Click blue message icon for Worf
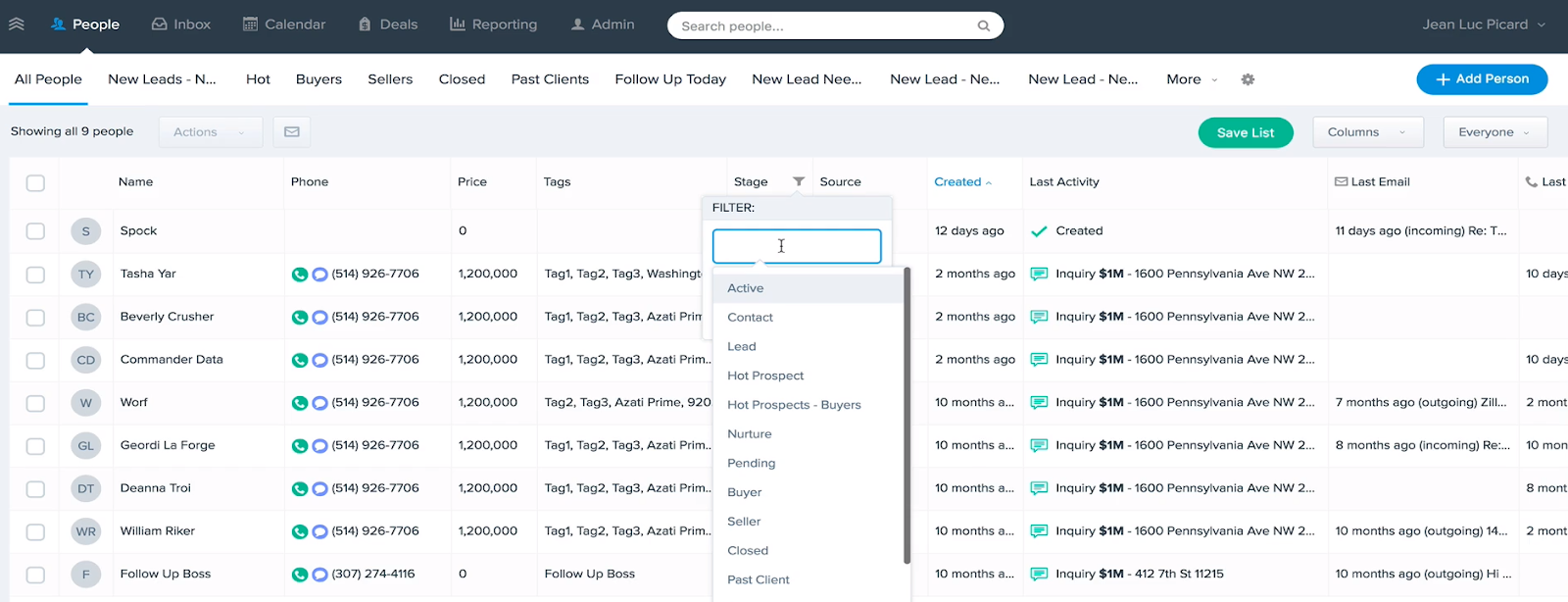The image size is (1568, 602). pos(319,403)
